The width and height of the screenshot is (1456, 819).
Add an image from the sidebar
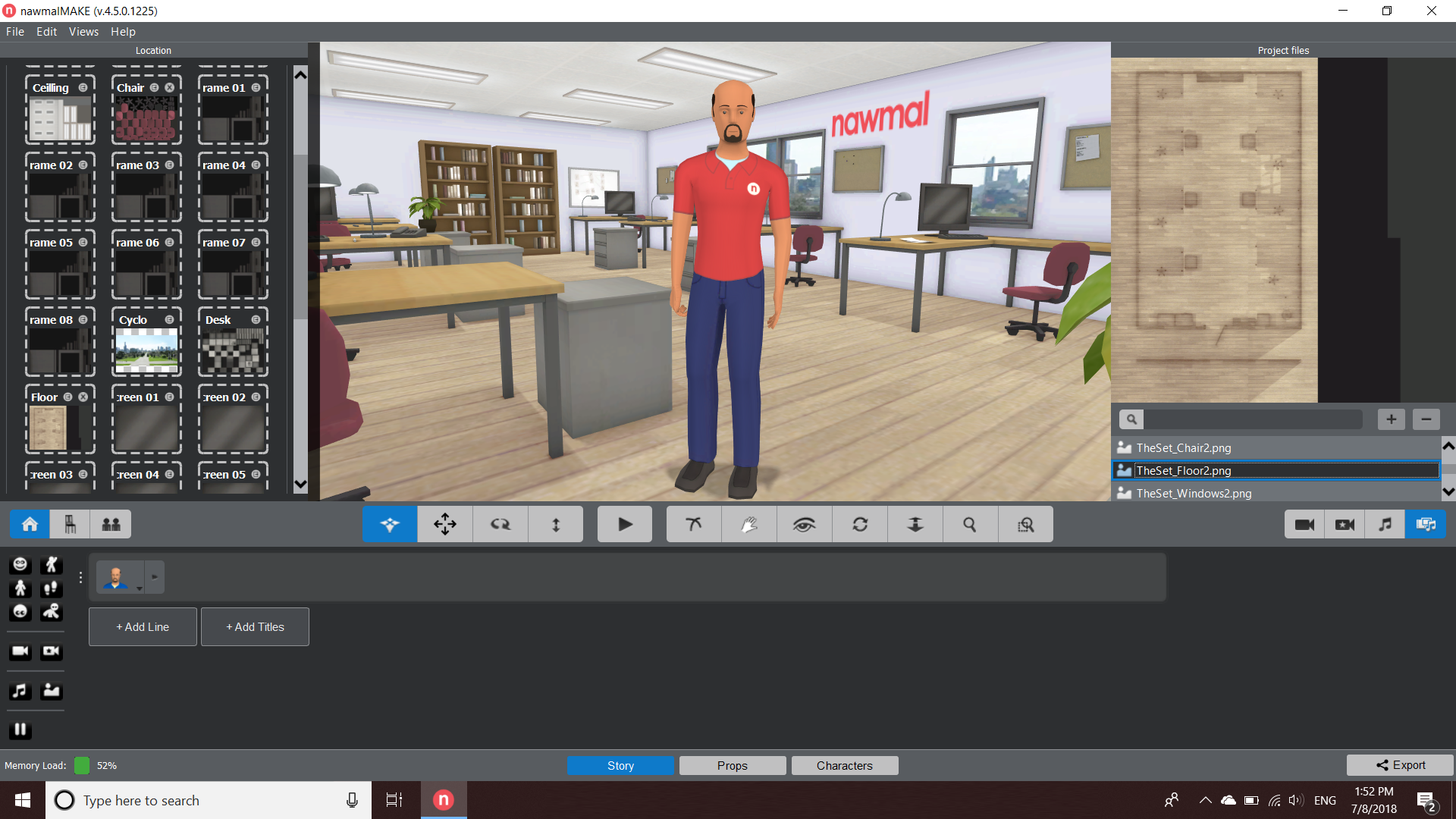(52, 690)
